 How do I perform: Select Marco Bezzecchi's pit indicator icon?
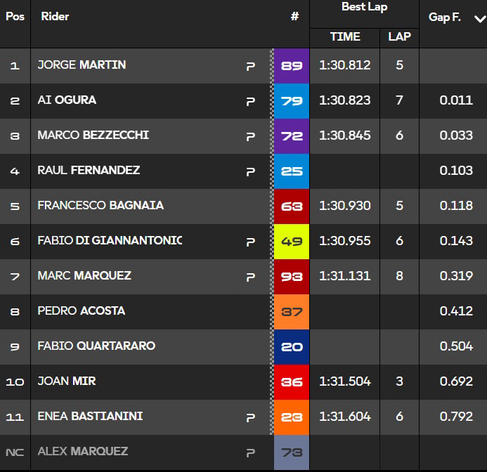[251, 137]
